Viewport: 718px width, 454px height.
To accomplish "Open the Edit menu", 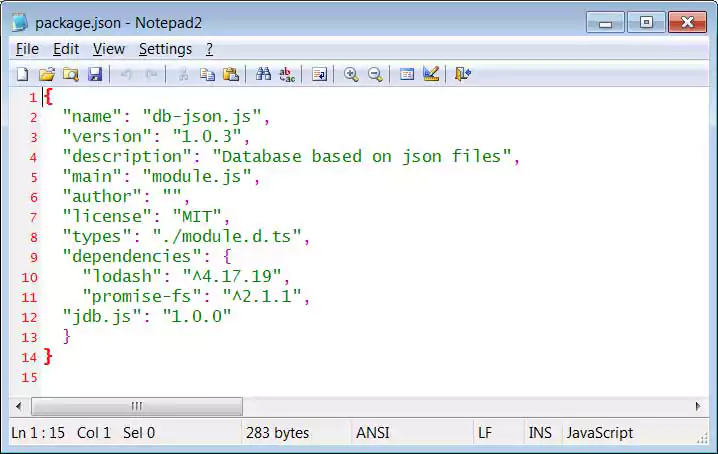I will click(x=66, y=49).
